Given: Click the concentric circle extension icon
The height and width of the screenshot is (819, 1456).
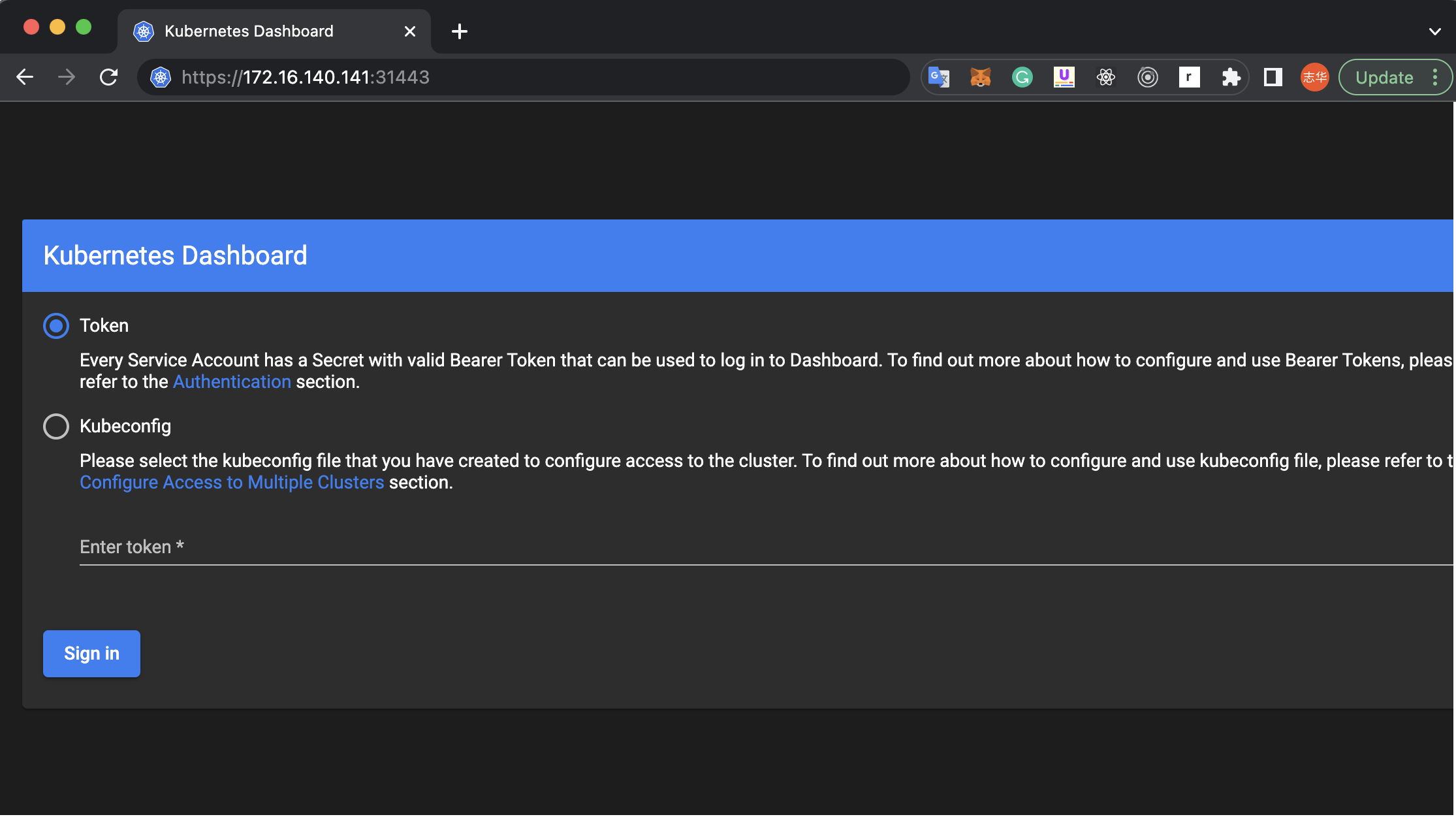Looking at the screenshot, I should 1148,77.
